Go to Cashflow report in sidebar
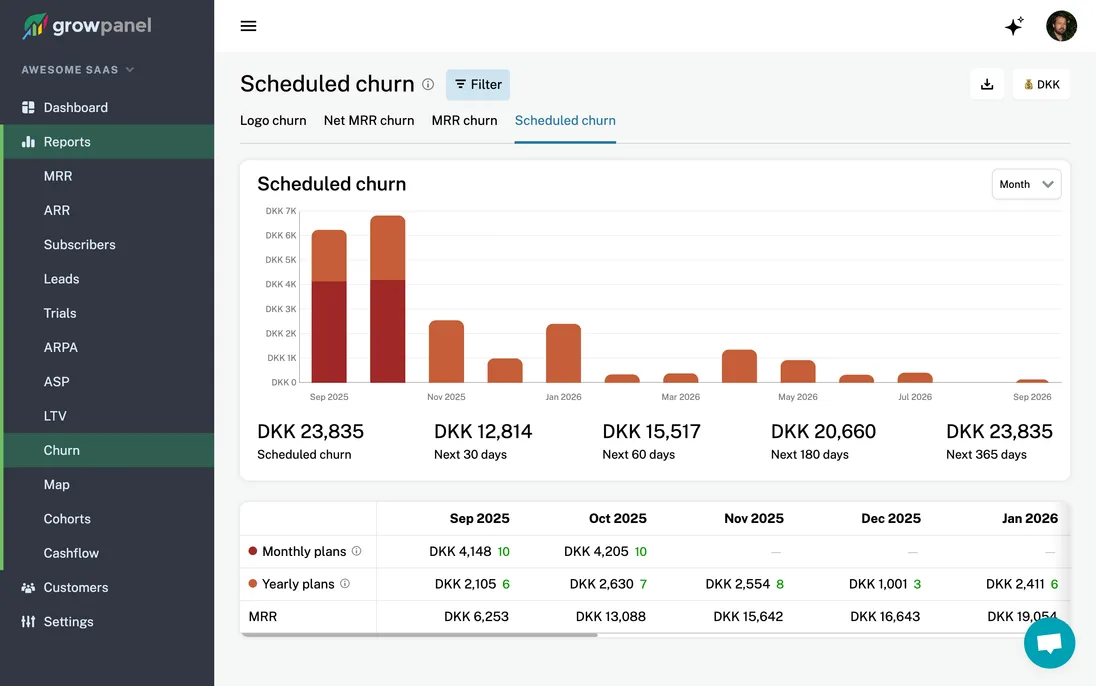Viewport: 1096px width, 686px height. click(x=71, y=553)
